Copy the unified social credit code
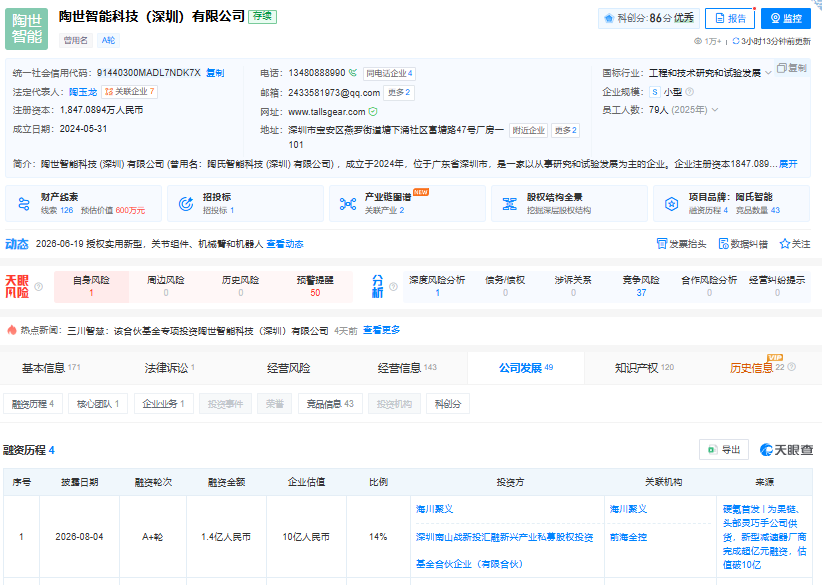The width and height of the screenshot is (822, 585). tap(215, 73)
